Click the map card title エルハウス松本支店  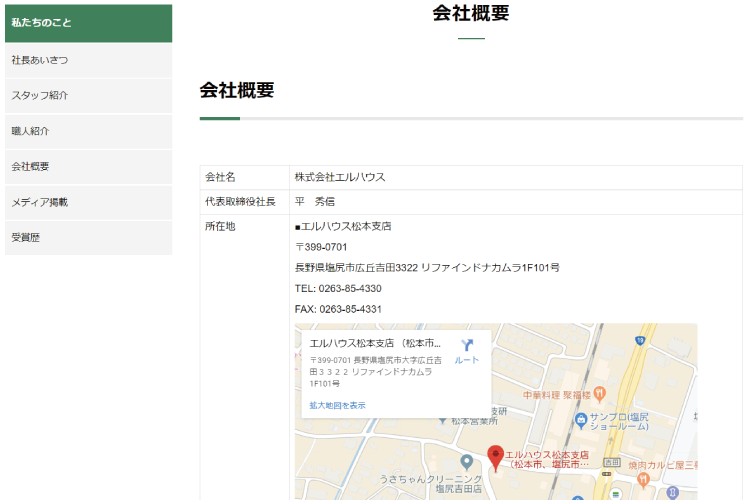point(375,344)
